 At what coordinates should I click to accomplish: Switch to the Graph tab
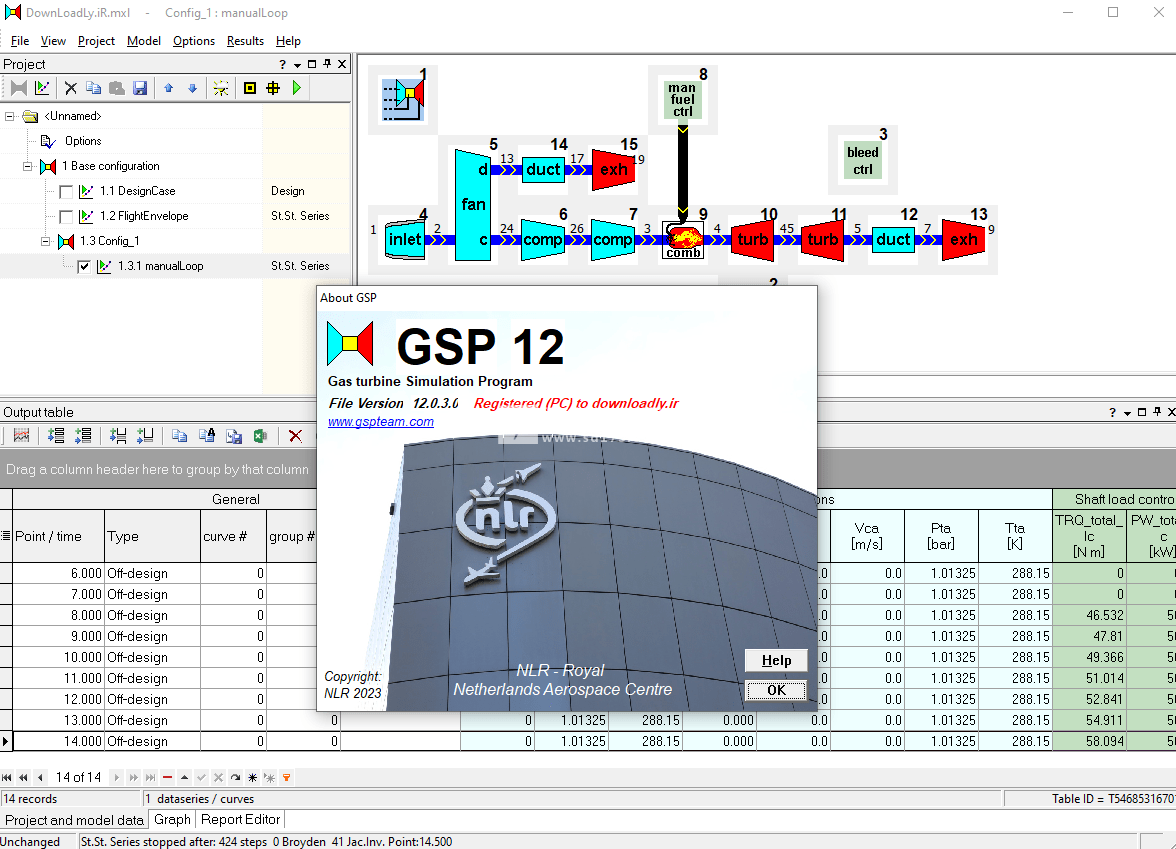coord(172,820)
